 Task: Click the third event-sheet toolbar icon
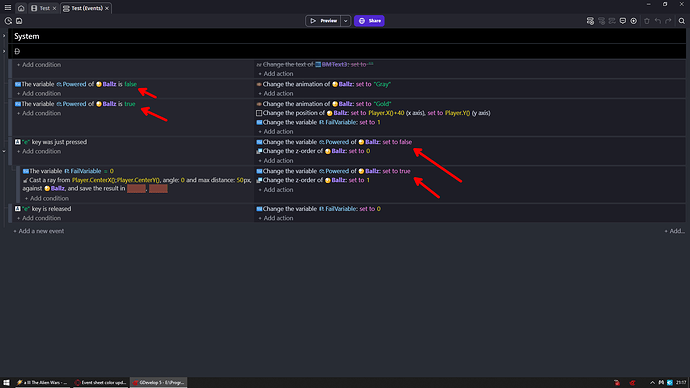pyautogui.click(x=612, y=21)
